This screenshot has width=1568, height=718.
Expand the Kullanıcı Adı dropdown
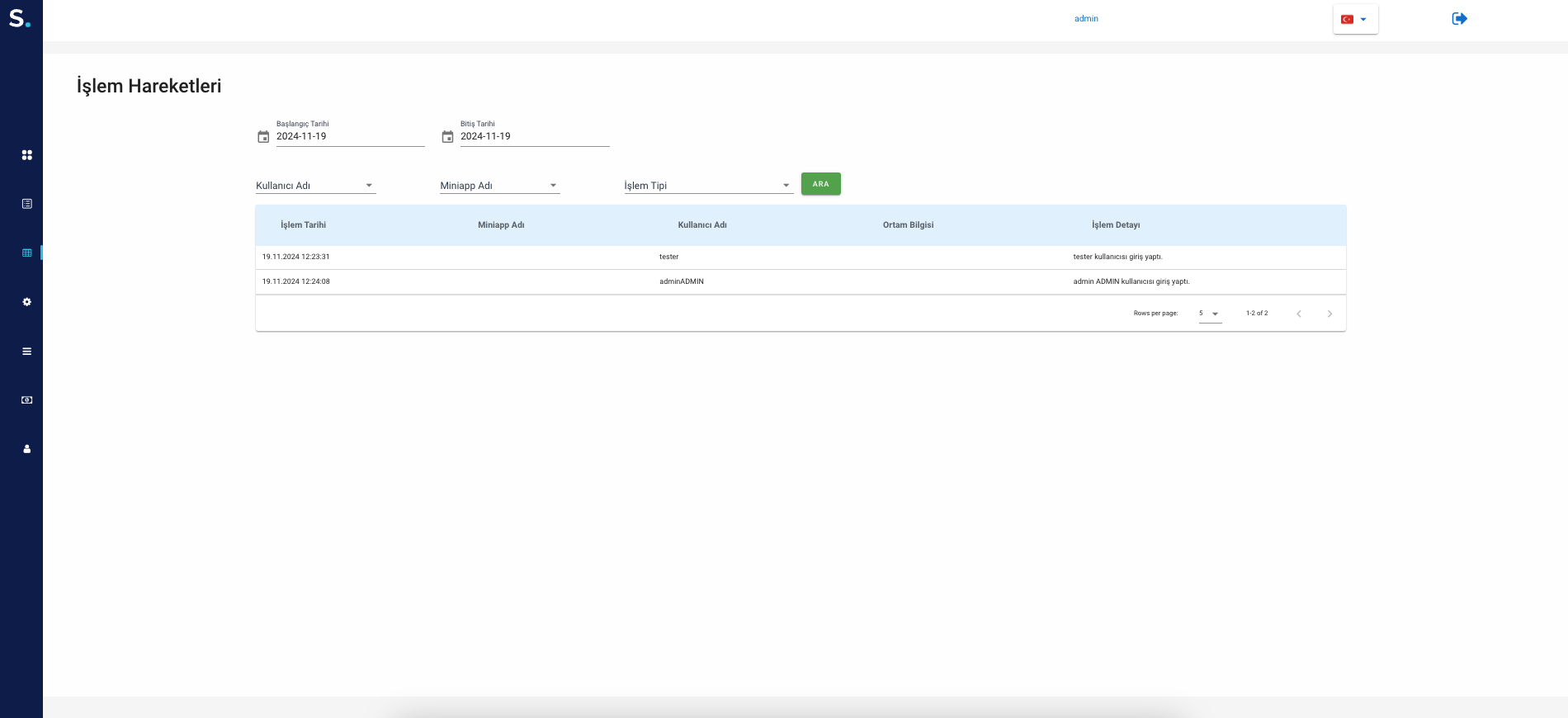(x=315, y=186)
